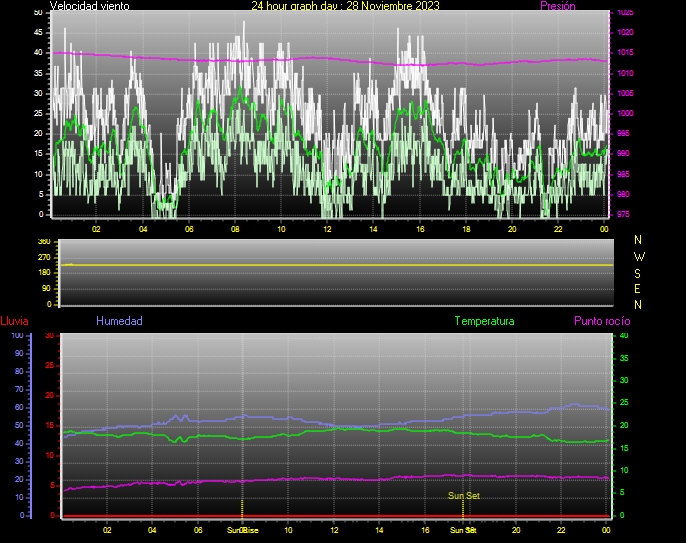
Task: Click the magenta 'Punto rocío' legend label
Action: (x=602, y=321)
